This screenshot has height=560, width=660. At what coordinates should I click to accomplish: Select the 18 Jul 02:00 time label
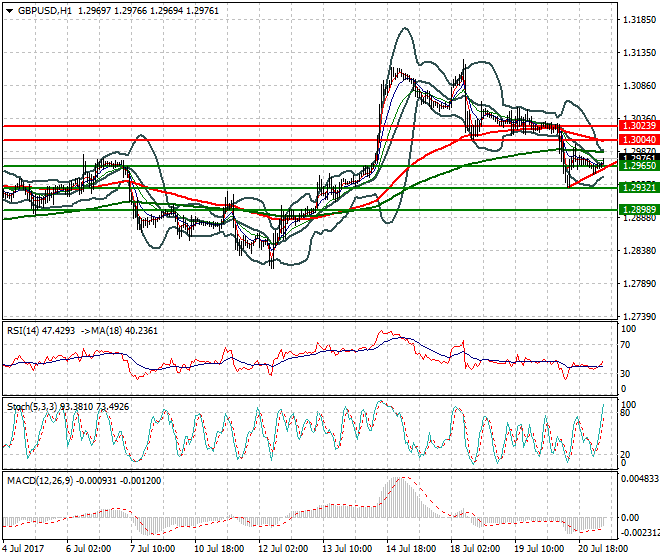(475, 549)
